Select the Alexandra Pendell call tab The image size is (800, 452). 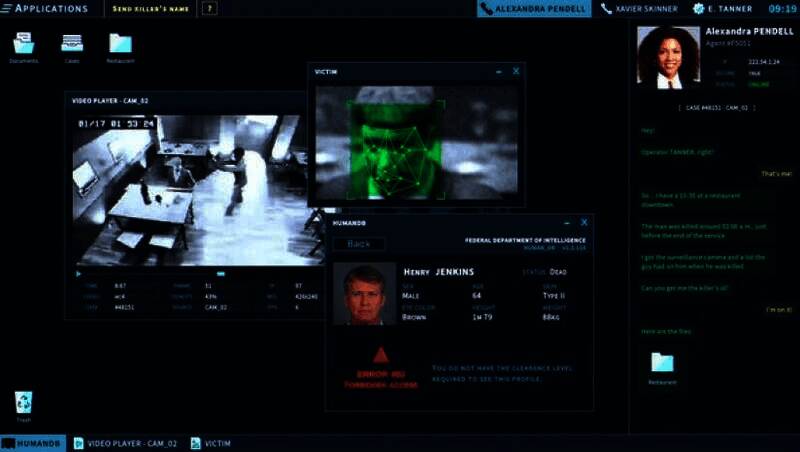534,9
